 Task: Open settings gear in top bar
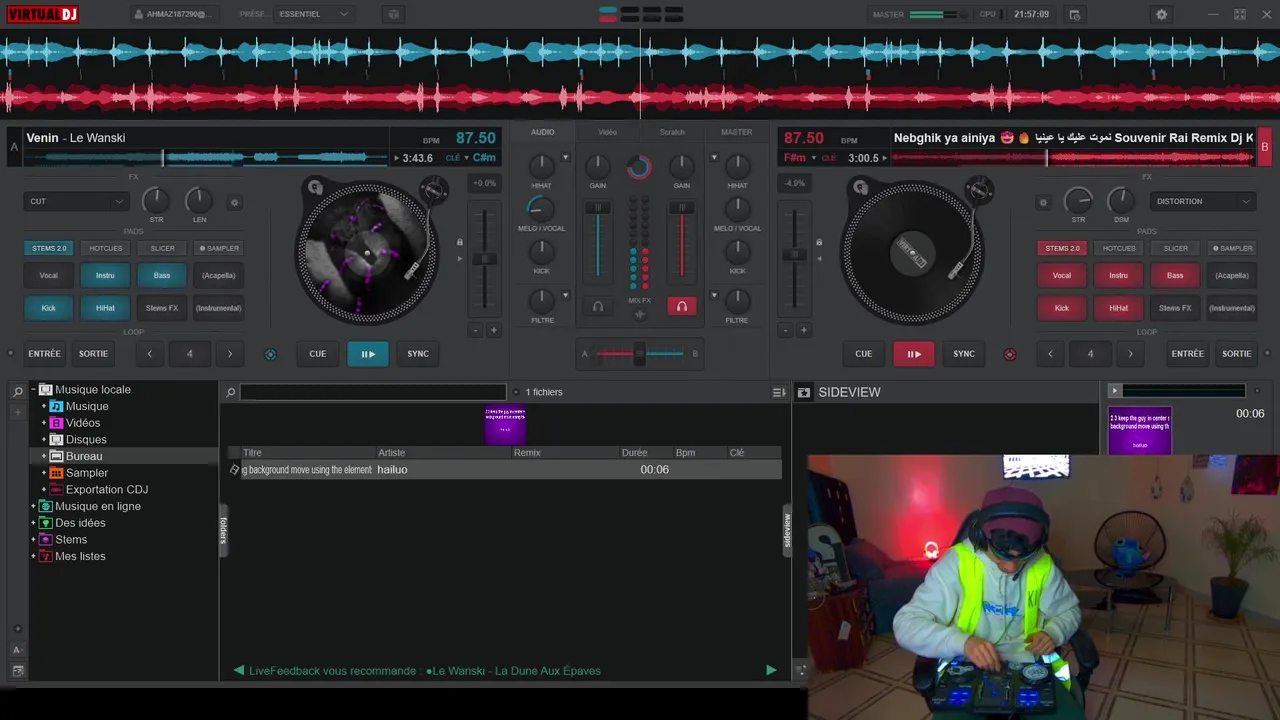pyautogui.click(x=1161, y=14)
